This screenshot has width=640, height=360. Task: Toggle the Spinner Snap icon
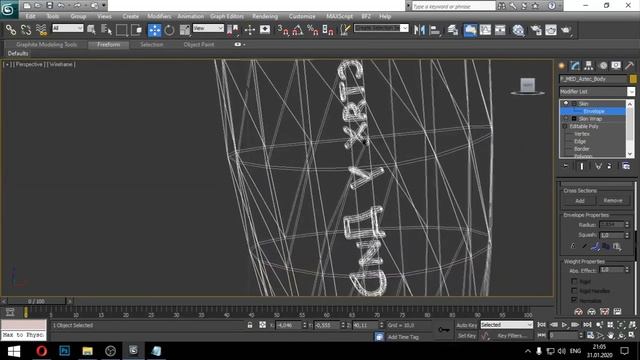click(328, 30)
